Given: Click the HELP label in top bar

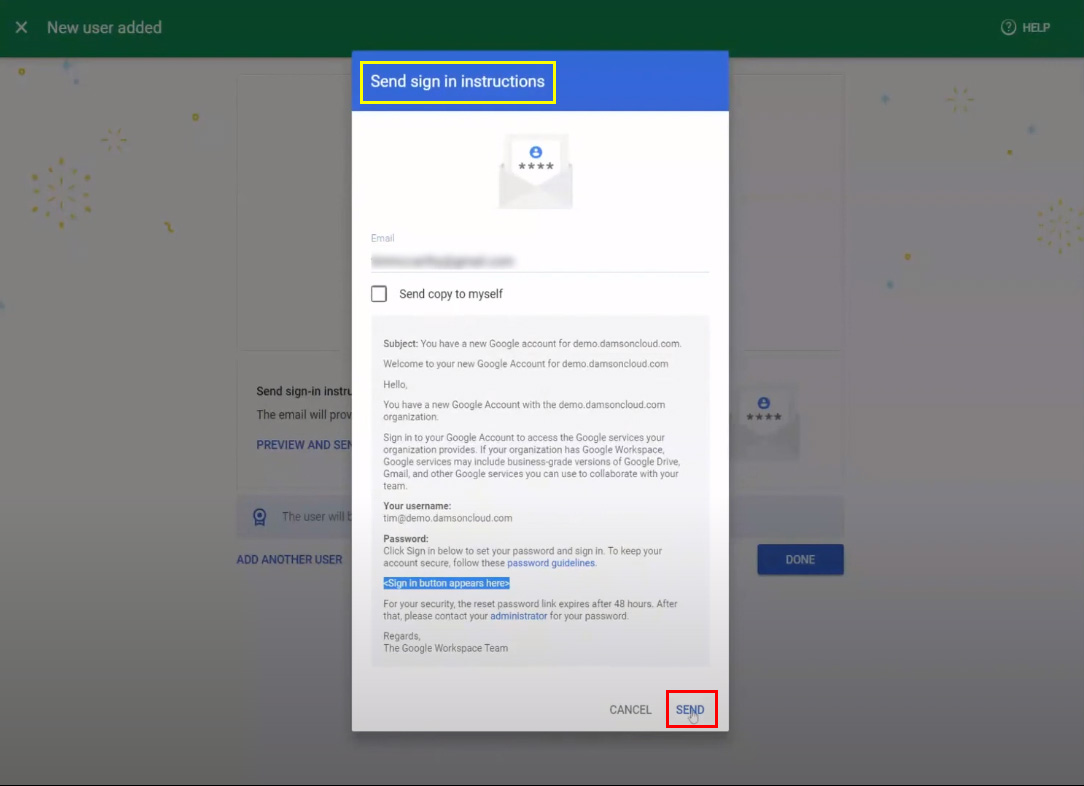Looking at the screenshot, I should [1036, 28].
